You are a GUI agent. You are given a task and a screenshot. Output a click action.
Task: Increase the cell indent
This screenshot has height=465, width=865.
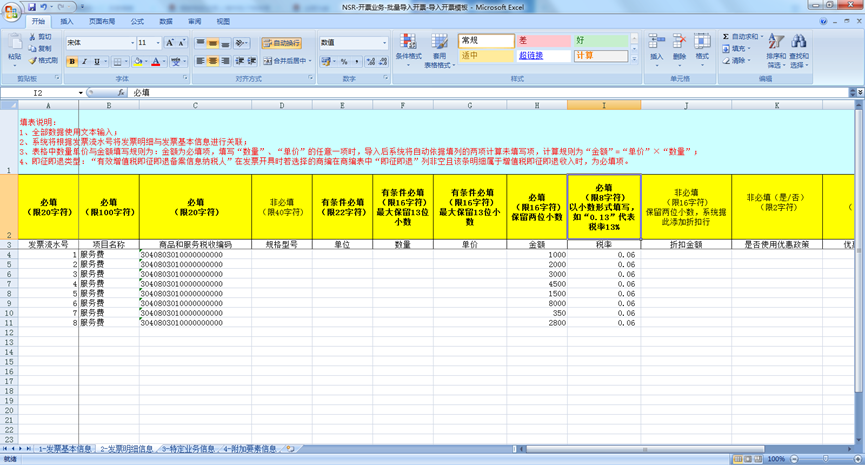[252, 61]
